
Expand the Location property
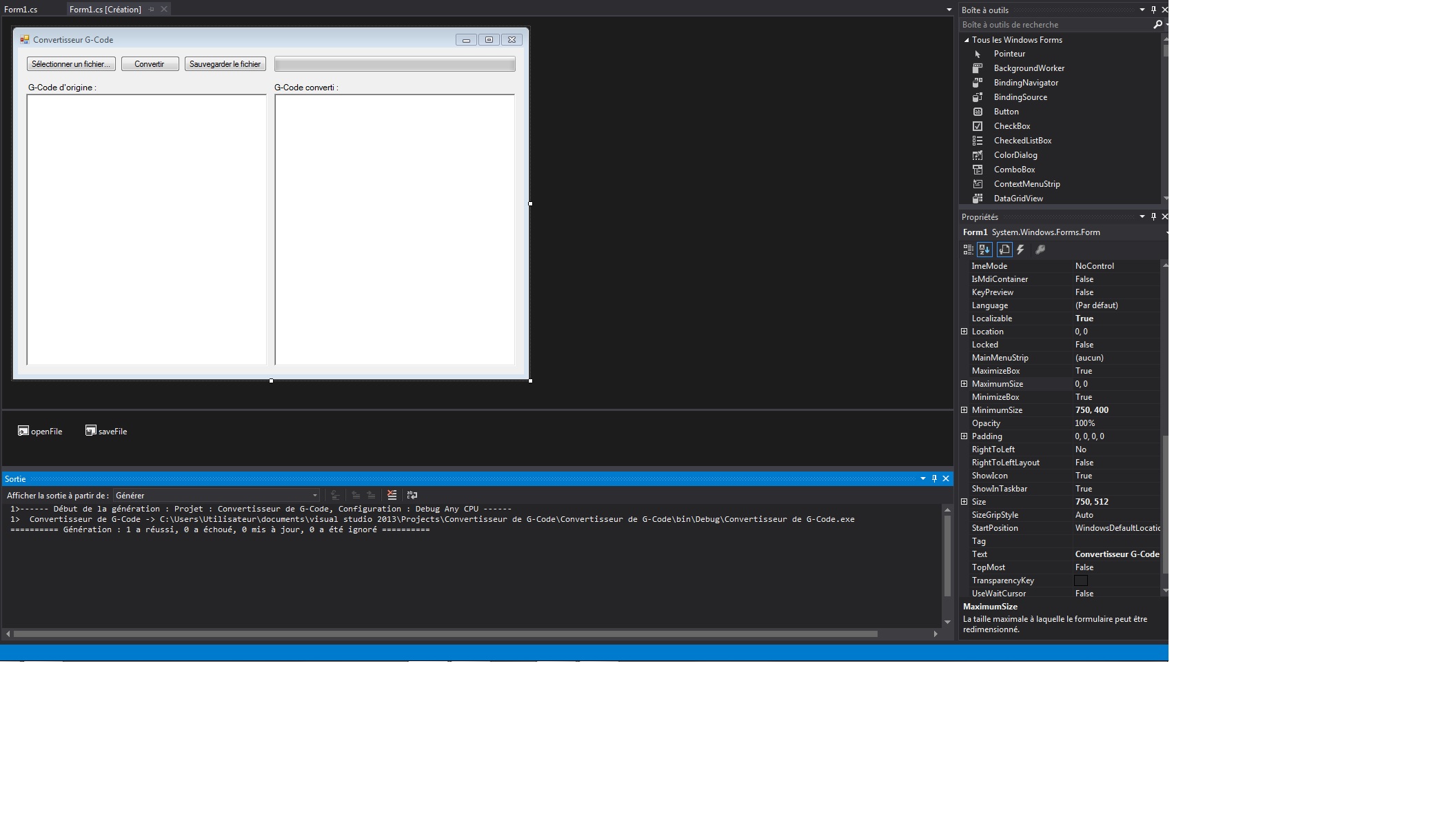(x=964, y=332)
